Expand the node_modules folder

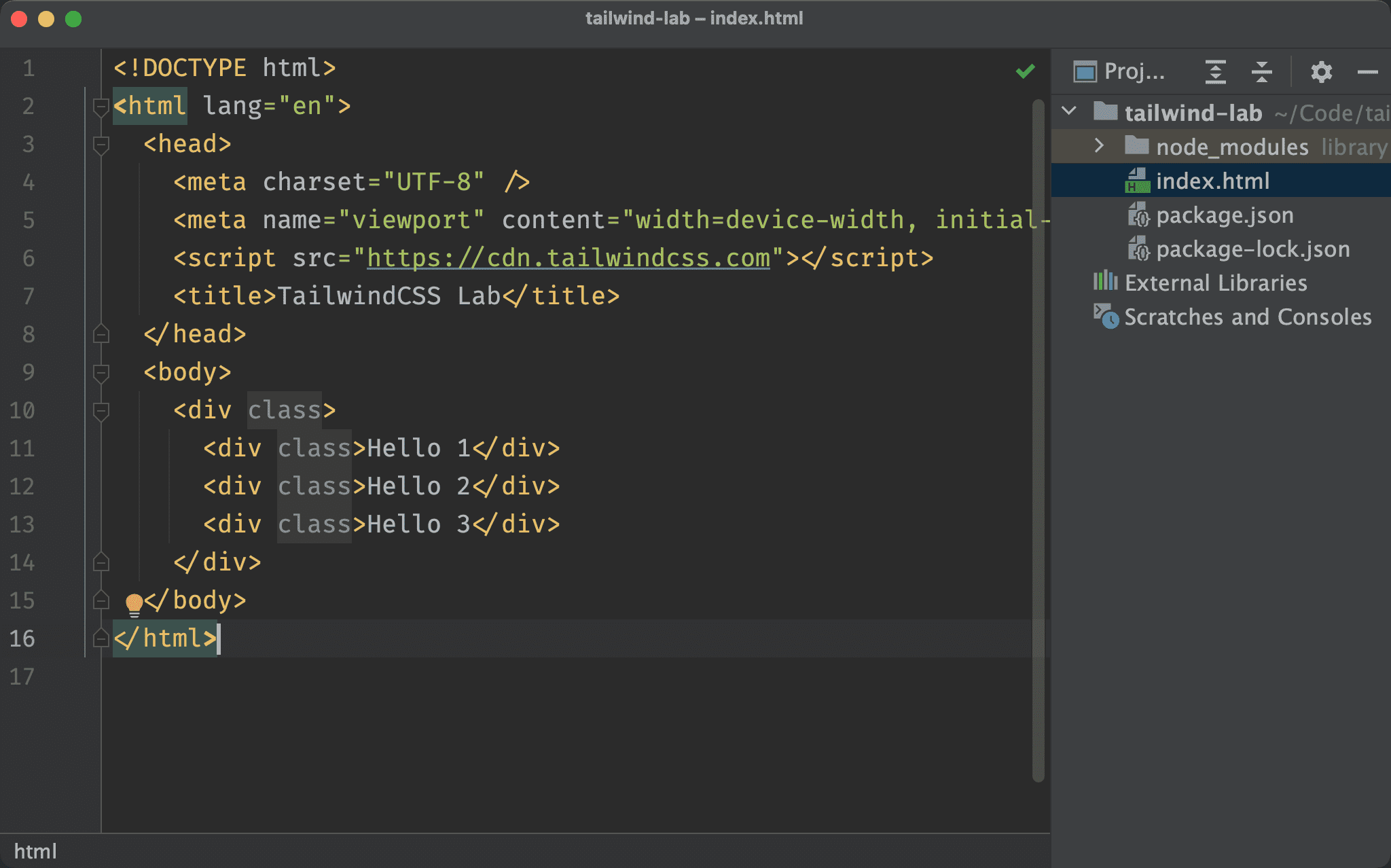1100,146
